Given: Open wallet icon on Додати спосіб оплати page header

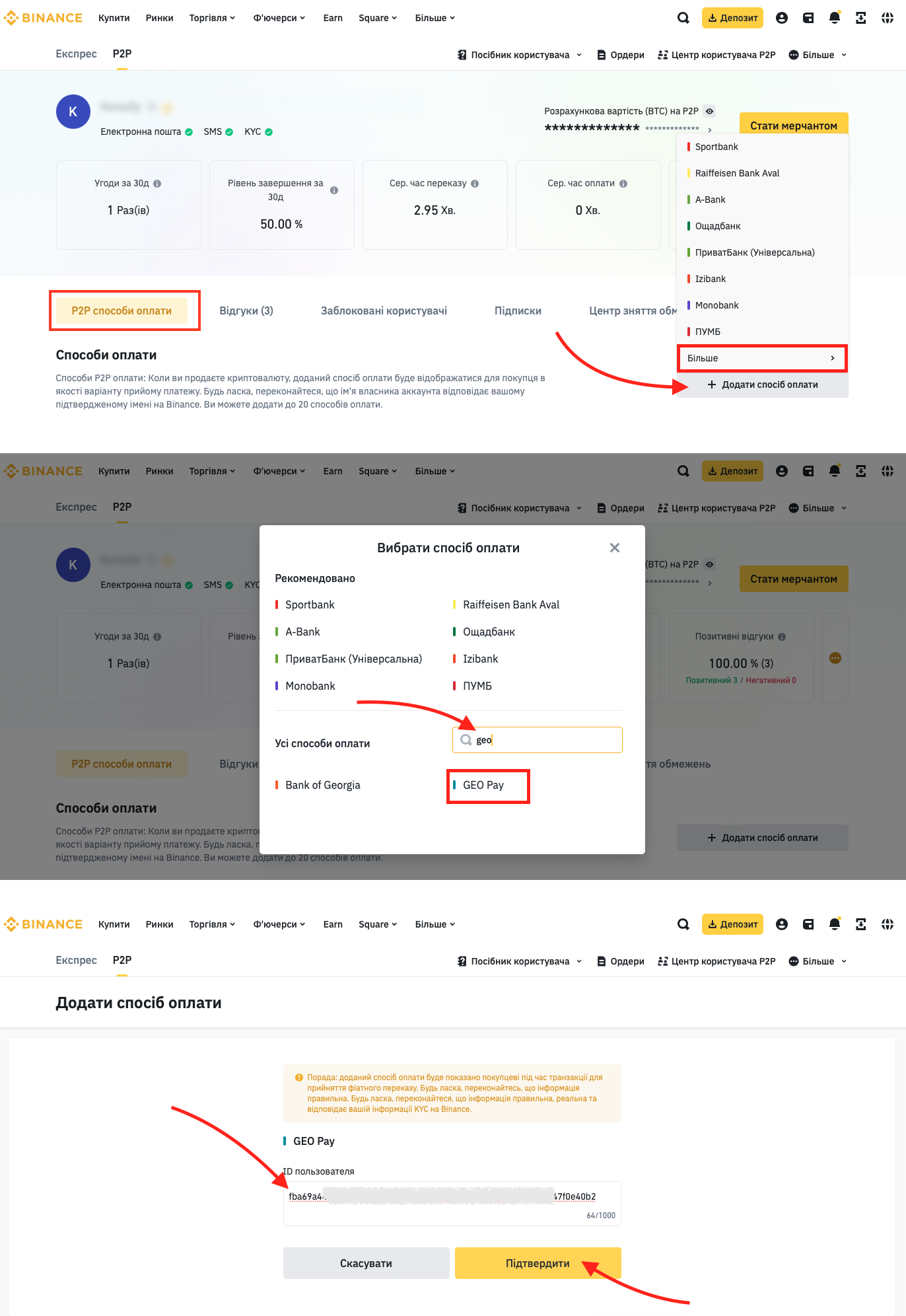Looking at the screenshot, I should (808, 924).
